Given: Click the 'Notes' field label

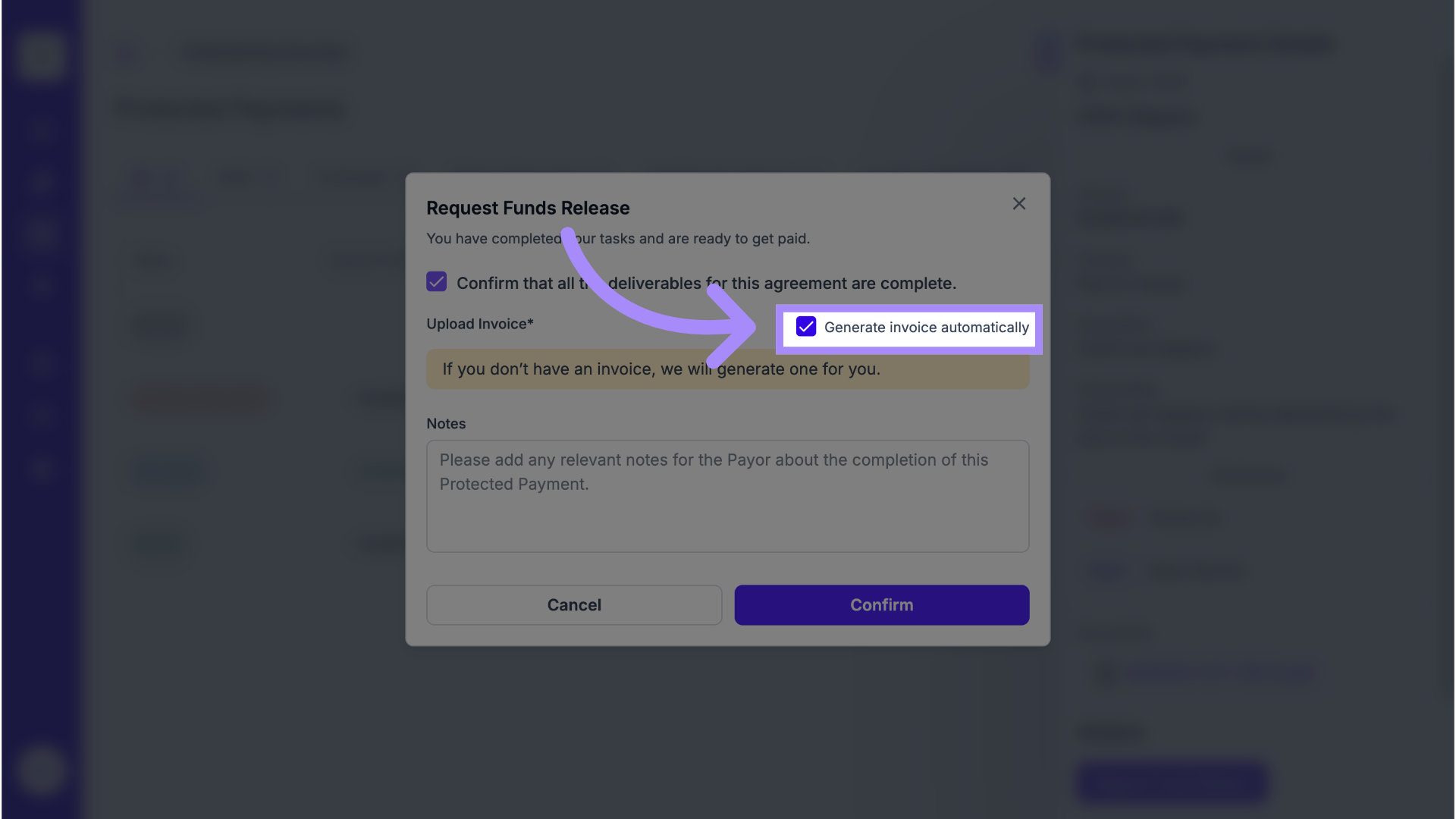Looking at the screenshot, I should (446, 424).
